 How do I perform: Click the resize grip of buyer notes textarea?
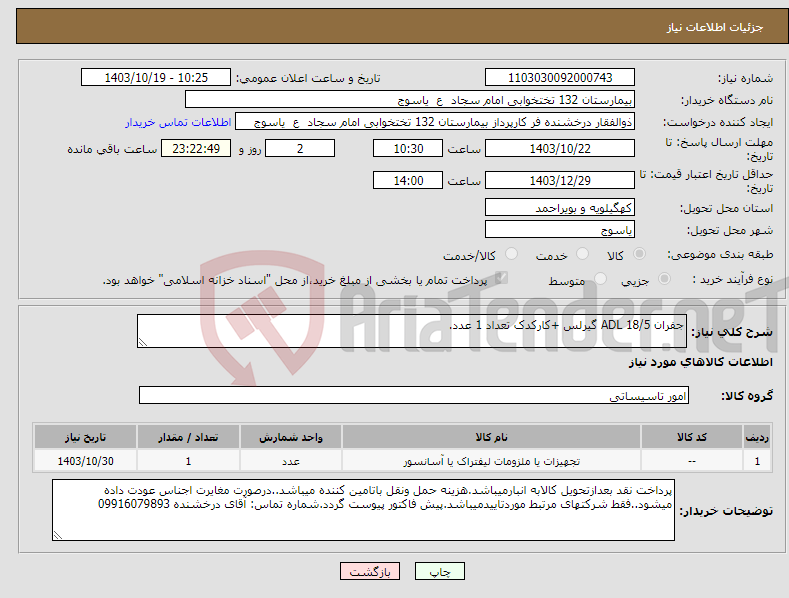click(58, 535)
